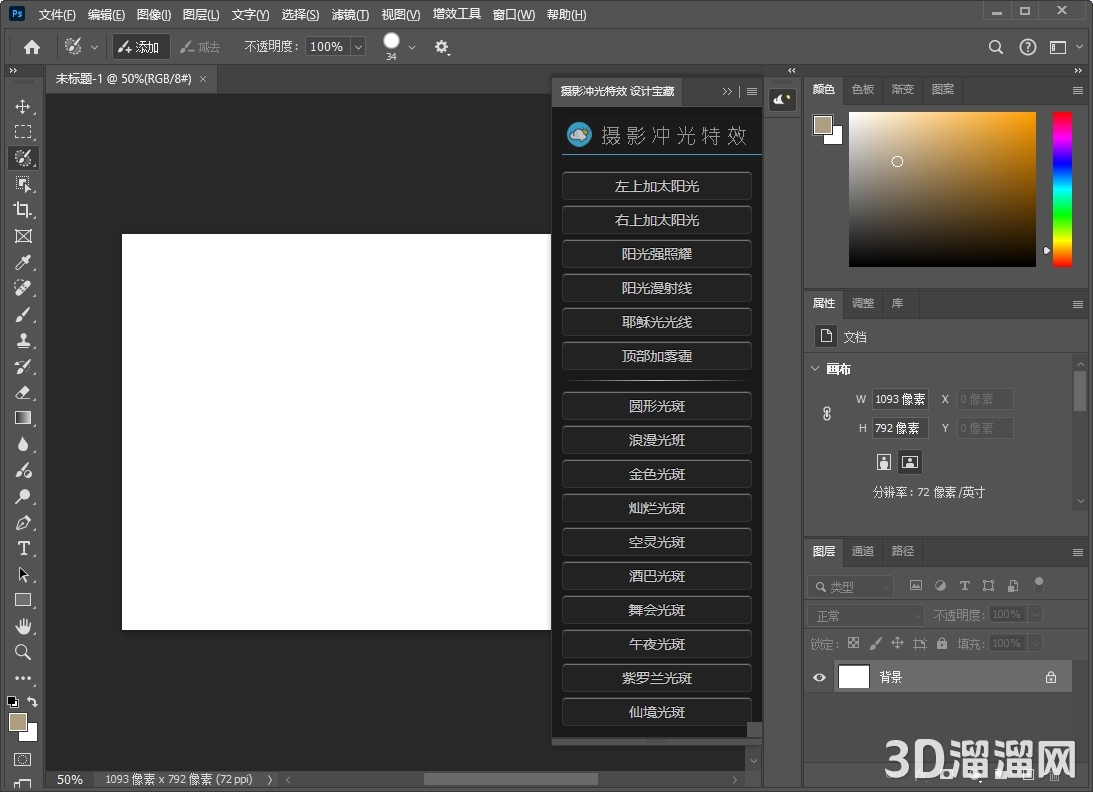Select the Zoom tool
The width and height of the screenshot is (1093, 792).
tap(23, 652)
